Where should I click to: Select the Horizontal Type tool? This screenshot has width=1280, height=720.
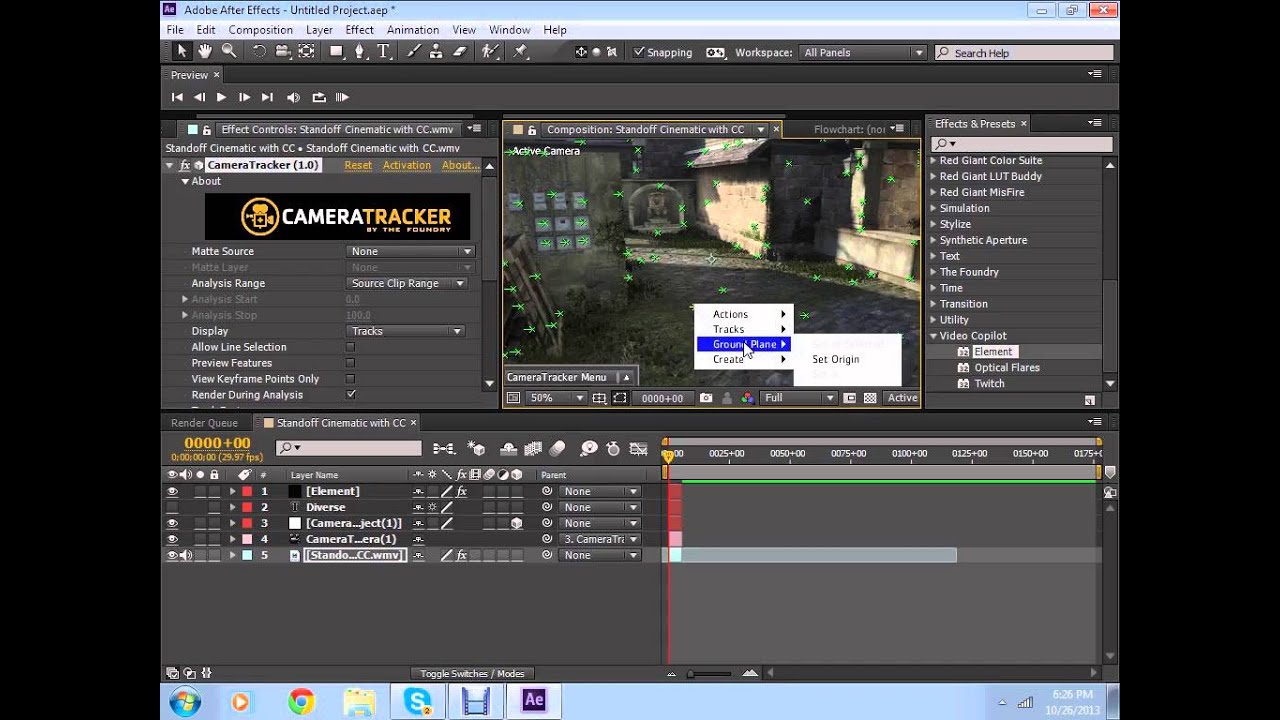383,52
